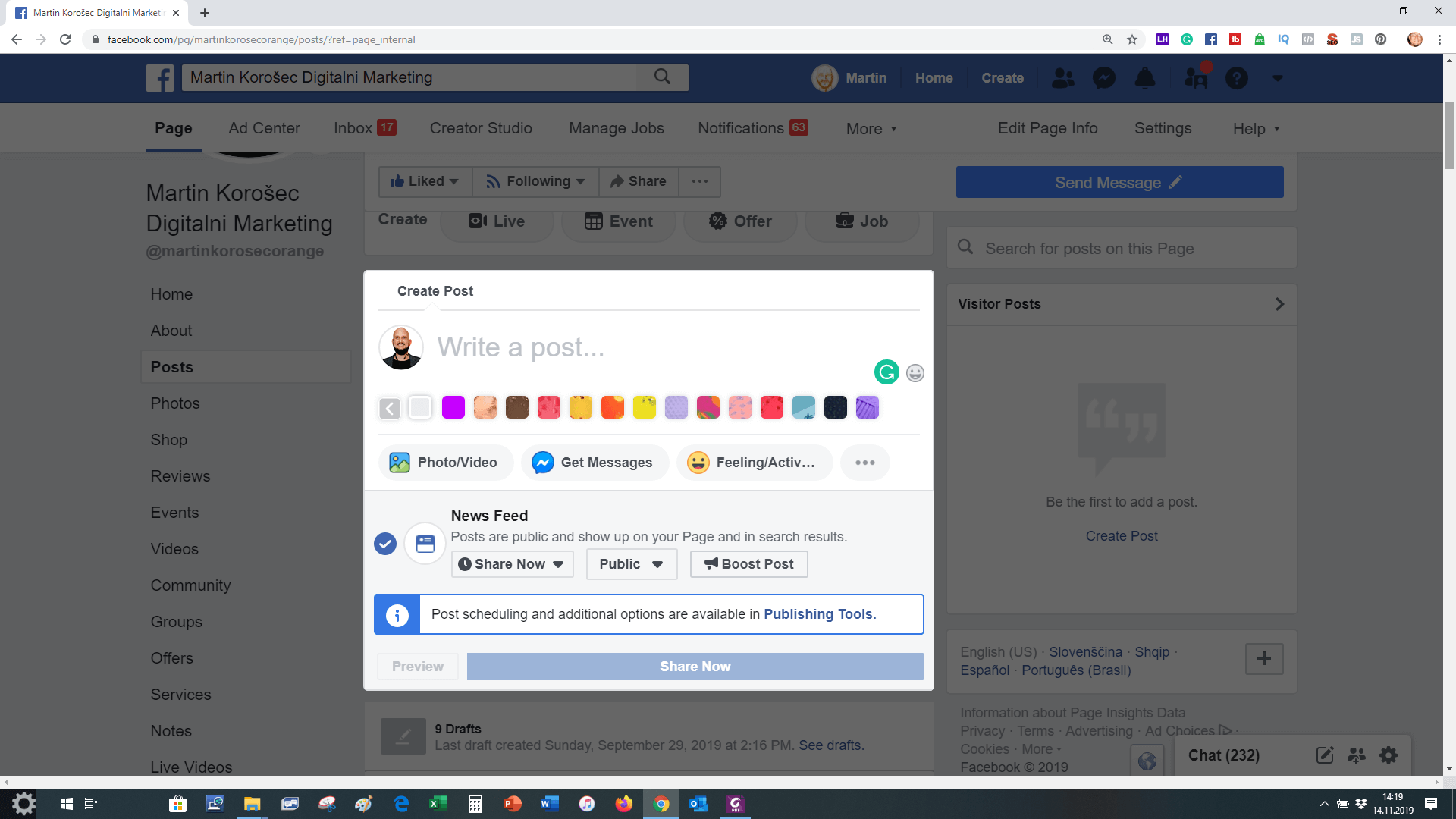Screen dimensions: 1456x819
Task: Open the Messenger icon in top bar
Action: point(1103,78)
